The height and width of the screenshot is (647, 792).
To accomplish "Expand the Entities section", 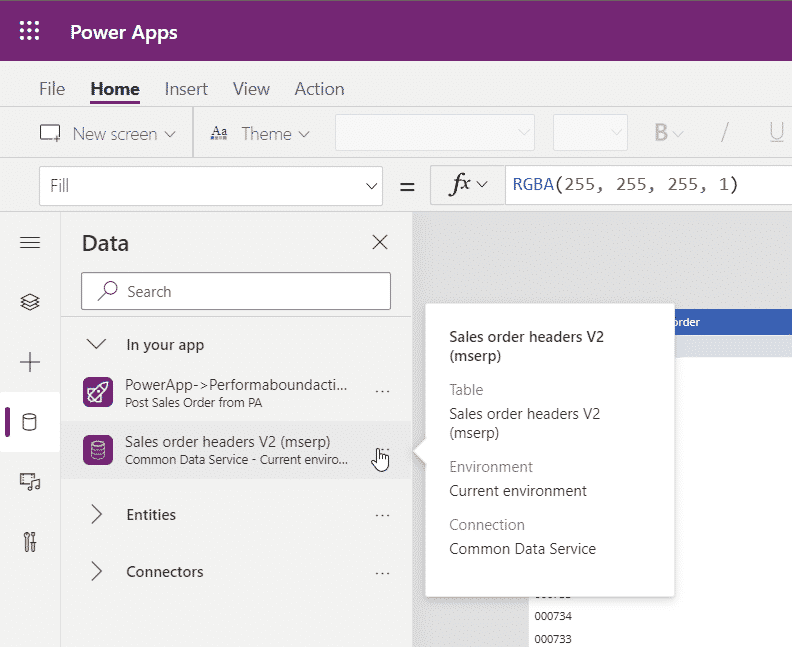I will coord(96,515).
